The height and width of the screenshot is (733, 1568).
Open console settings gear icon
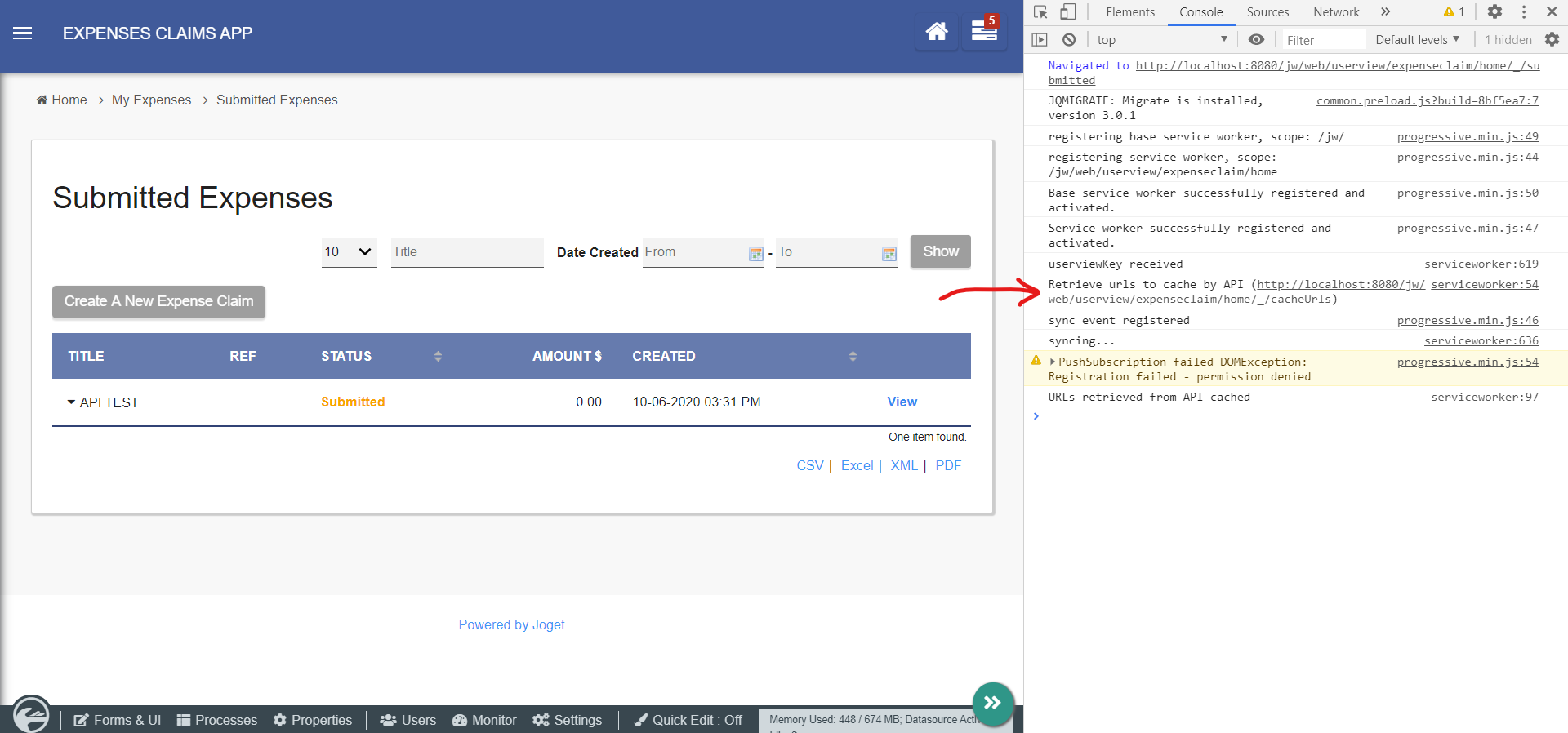(x=1552, y=40)
